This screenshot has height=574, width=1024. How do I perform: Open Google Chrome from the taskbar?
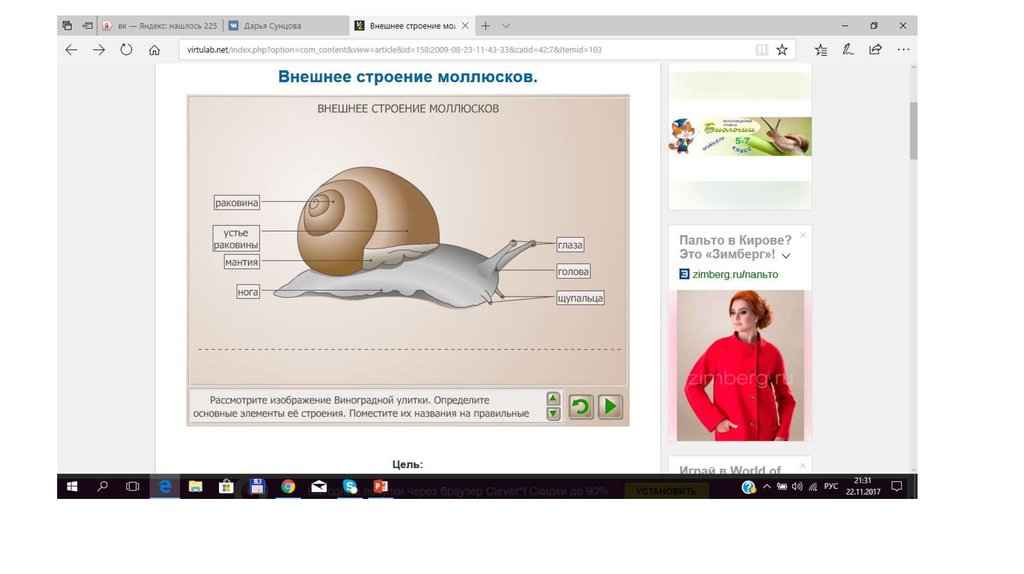point(288,487)
